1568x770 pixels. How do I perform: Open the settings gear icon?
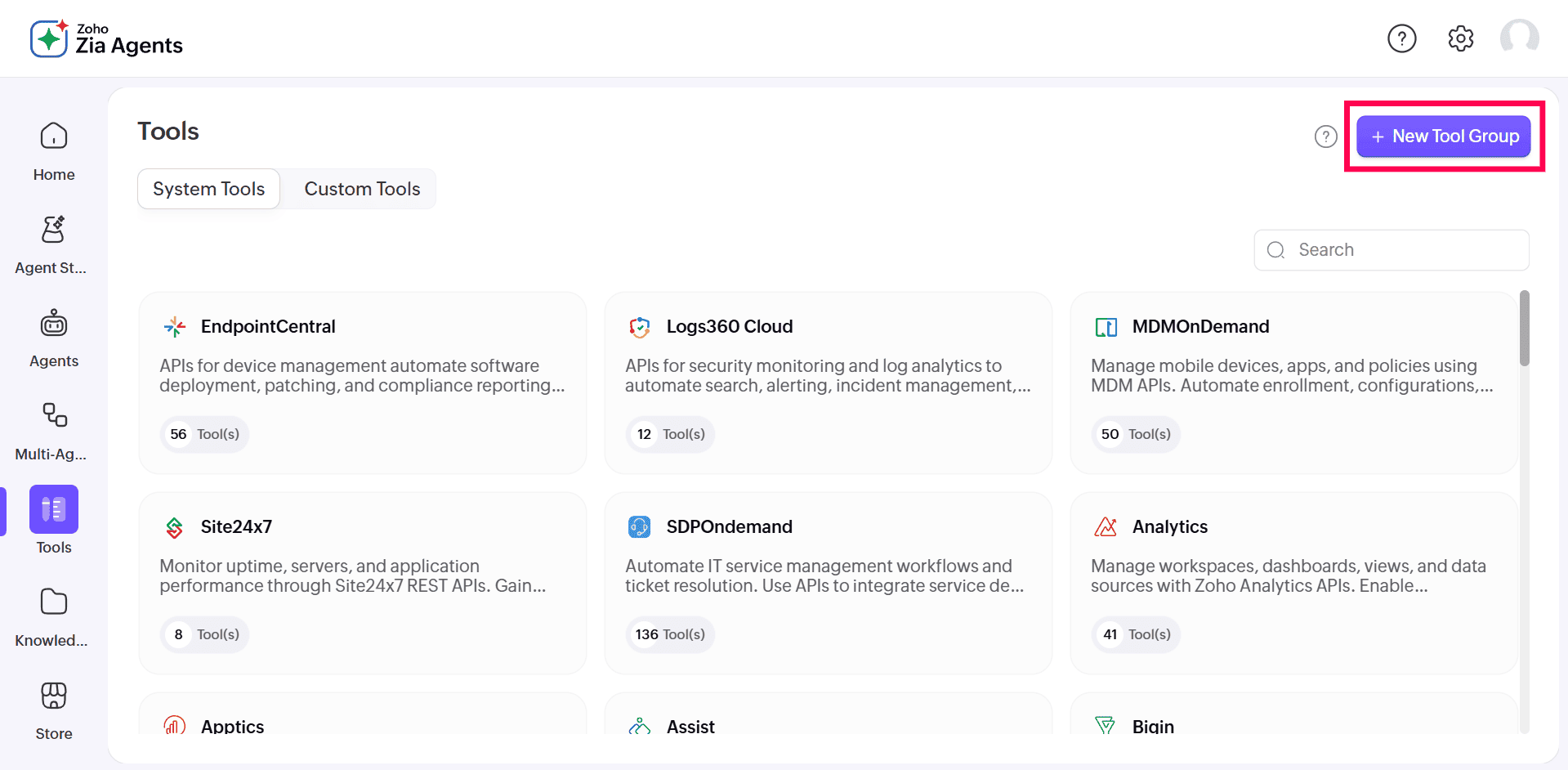[1460, 38]
